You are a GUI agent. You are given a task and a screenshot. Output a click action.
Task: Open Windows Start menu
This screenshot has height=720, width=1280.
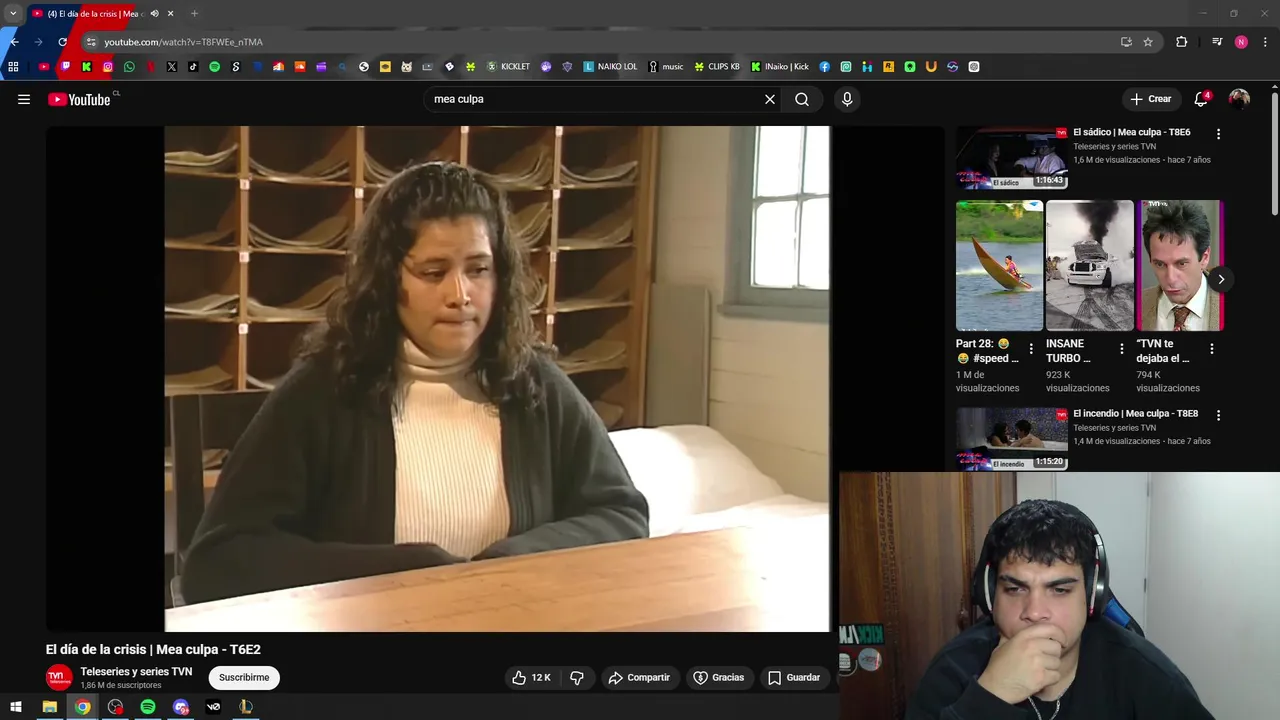16,707
